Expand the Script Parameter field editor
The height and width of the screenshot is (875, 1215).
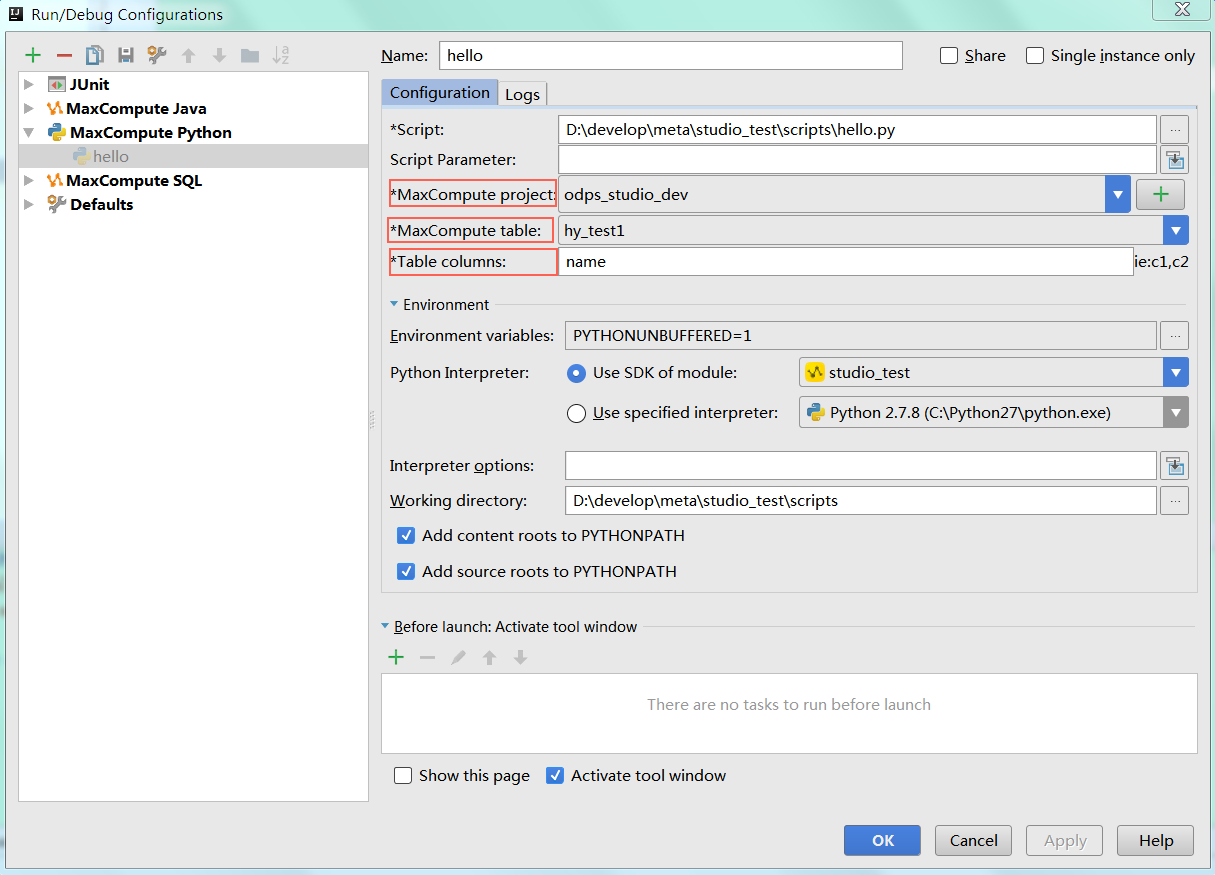pyautogui.click(x=1174, y=160)
